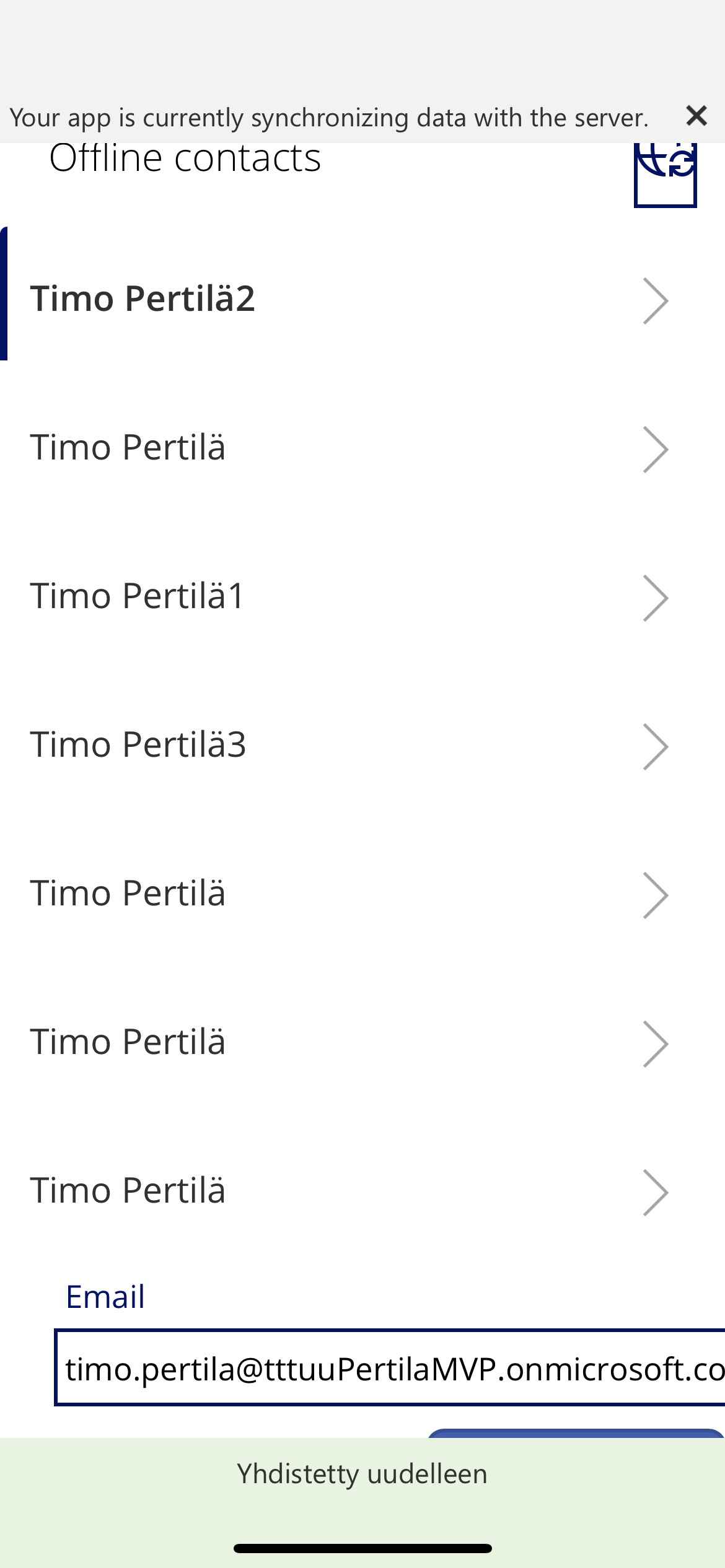Dismiss the synchronizing data notification
The width and height of the screenshot is (725, 1568).
696,116
